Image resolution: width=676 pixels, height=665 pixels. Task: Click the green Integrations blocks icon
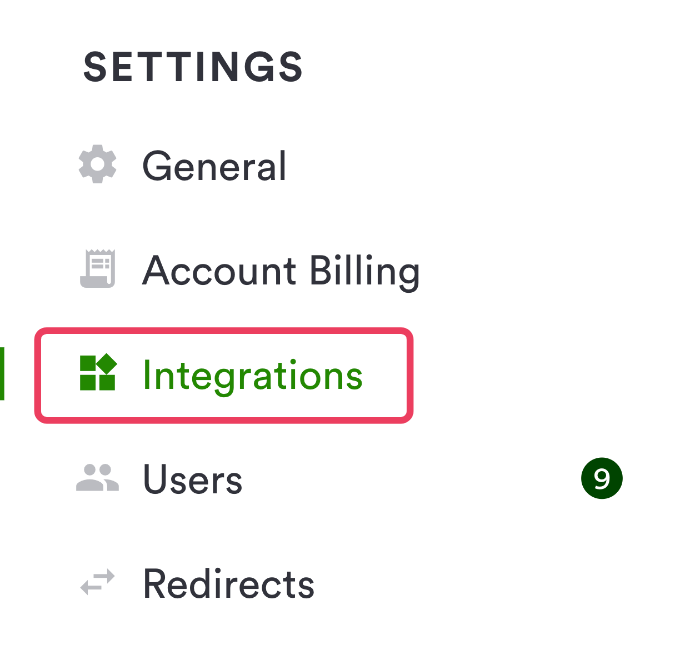coord(98,375)
